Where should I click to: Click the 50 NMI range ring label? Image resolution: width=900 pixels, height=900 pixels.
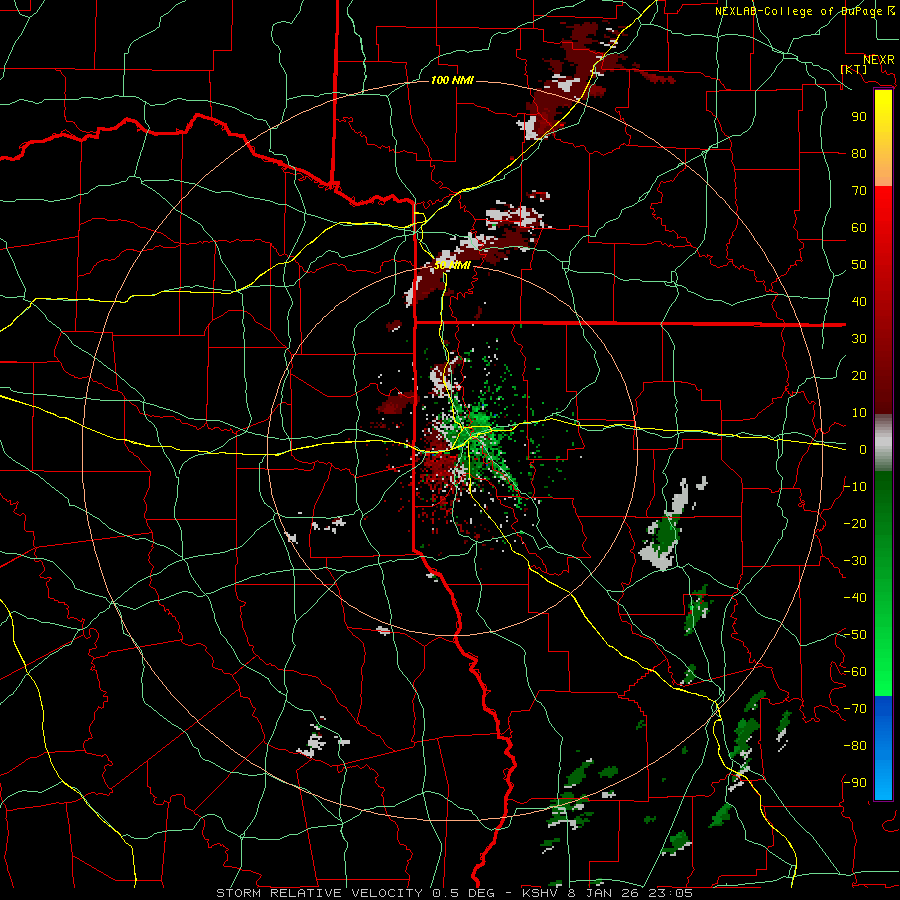(452, 265)
